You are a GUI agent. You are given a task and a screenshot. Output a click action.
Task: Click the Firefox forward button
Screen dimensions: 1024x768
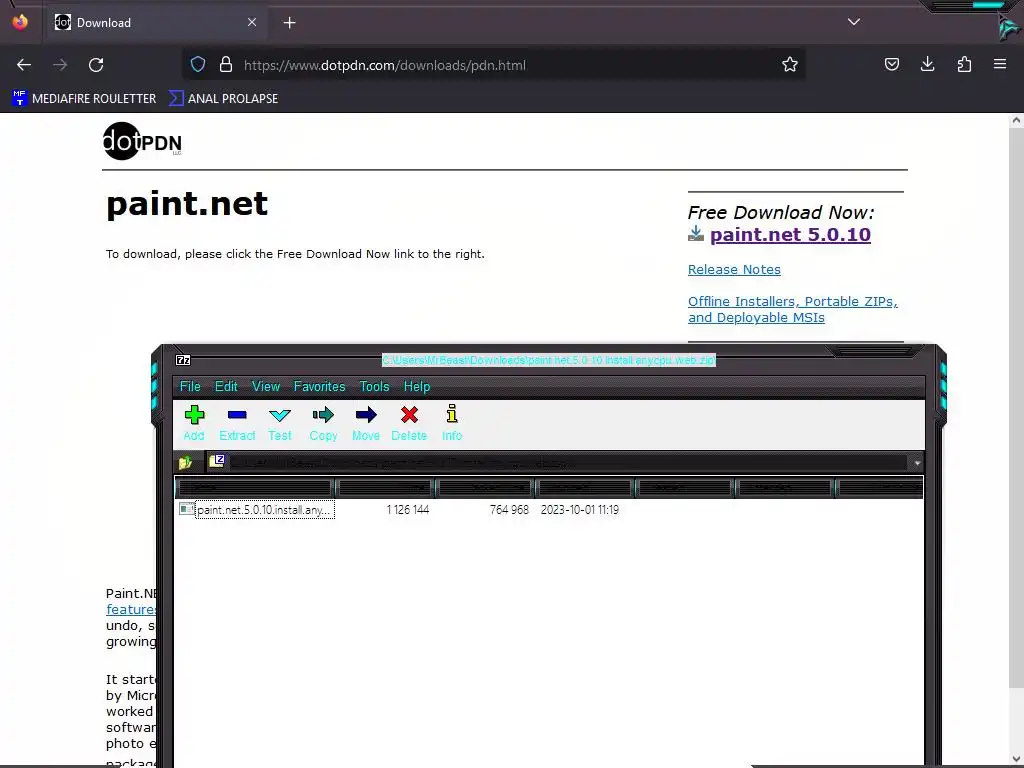[x=60, y=65]
